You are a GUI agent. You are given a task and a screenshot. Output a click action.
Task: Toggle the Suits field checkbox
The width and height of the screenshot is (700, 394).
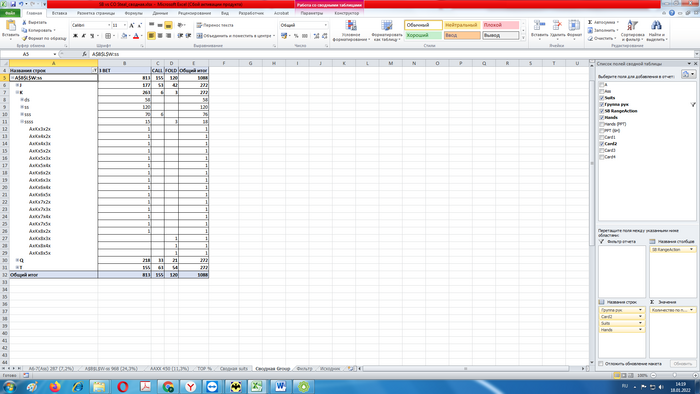click(x=602, y=98)
